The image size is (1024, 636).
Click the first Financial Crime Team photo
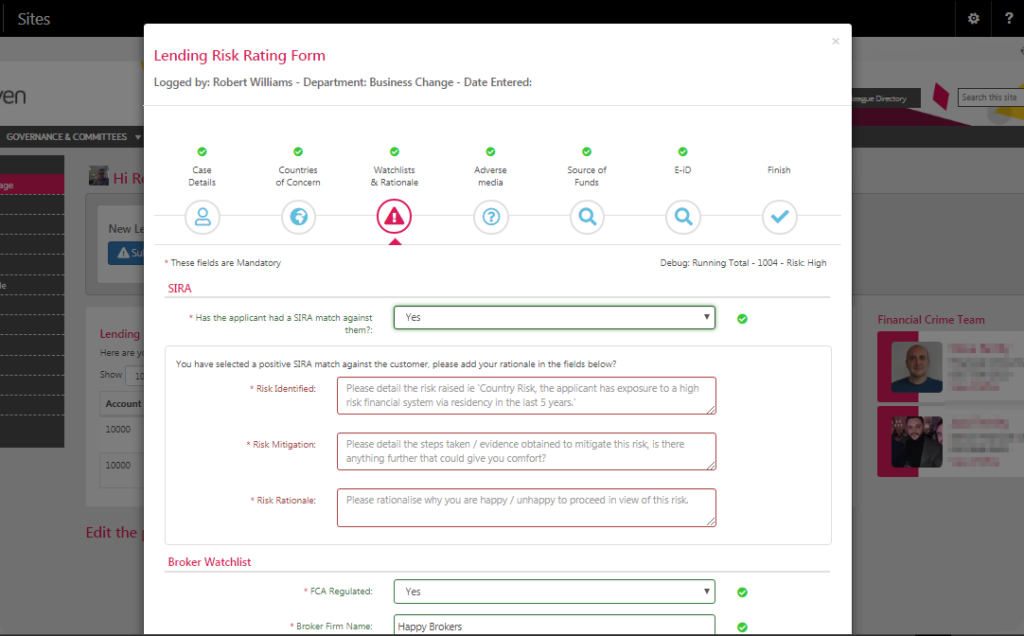point(917,365)
